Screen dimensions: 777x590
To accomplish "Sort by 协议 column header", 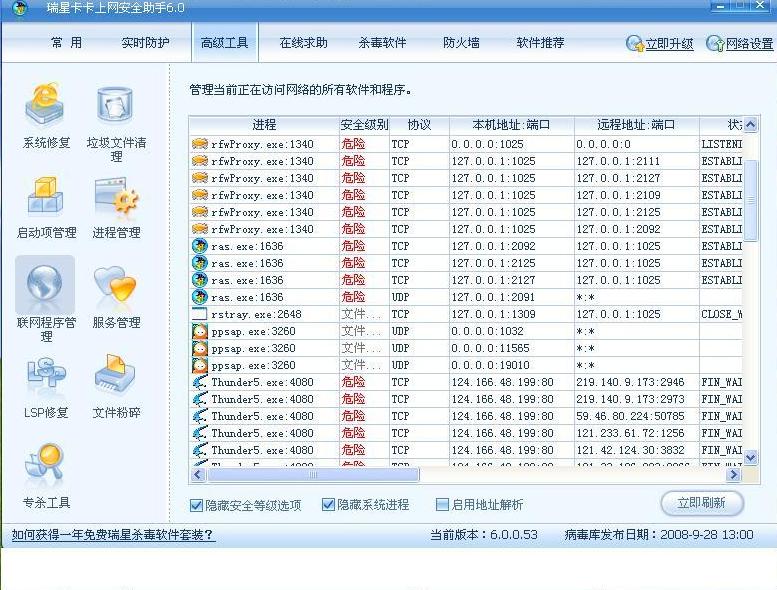I will click(x=419, y=125).
